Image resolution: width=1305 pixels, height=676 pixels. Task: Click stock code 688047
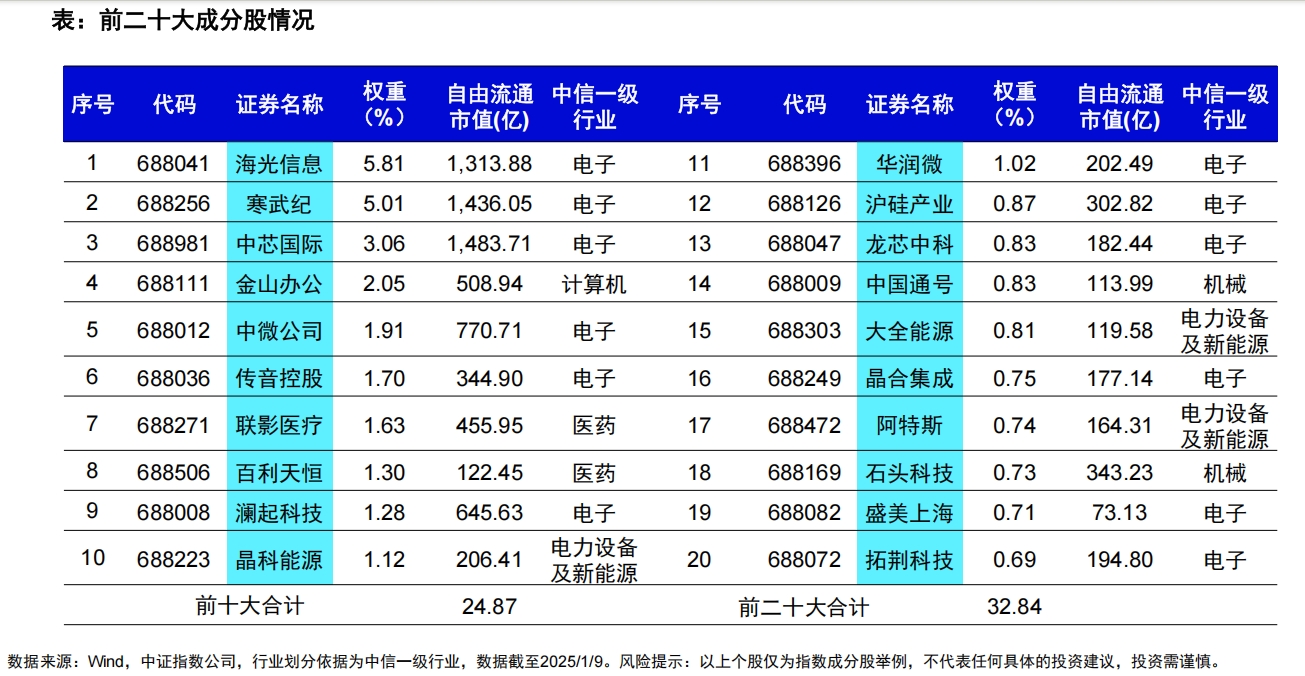805,244
